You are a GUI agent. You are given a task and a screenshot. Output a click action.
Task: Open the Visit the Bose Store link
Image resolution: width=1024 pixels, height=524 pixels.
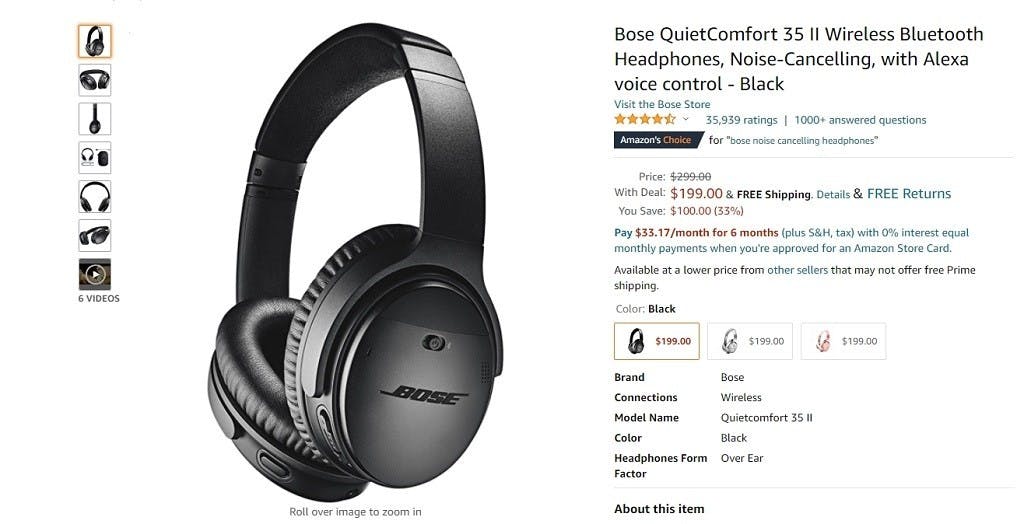pyautogui.click(x=662, y=105)
